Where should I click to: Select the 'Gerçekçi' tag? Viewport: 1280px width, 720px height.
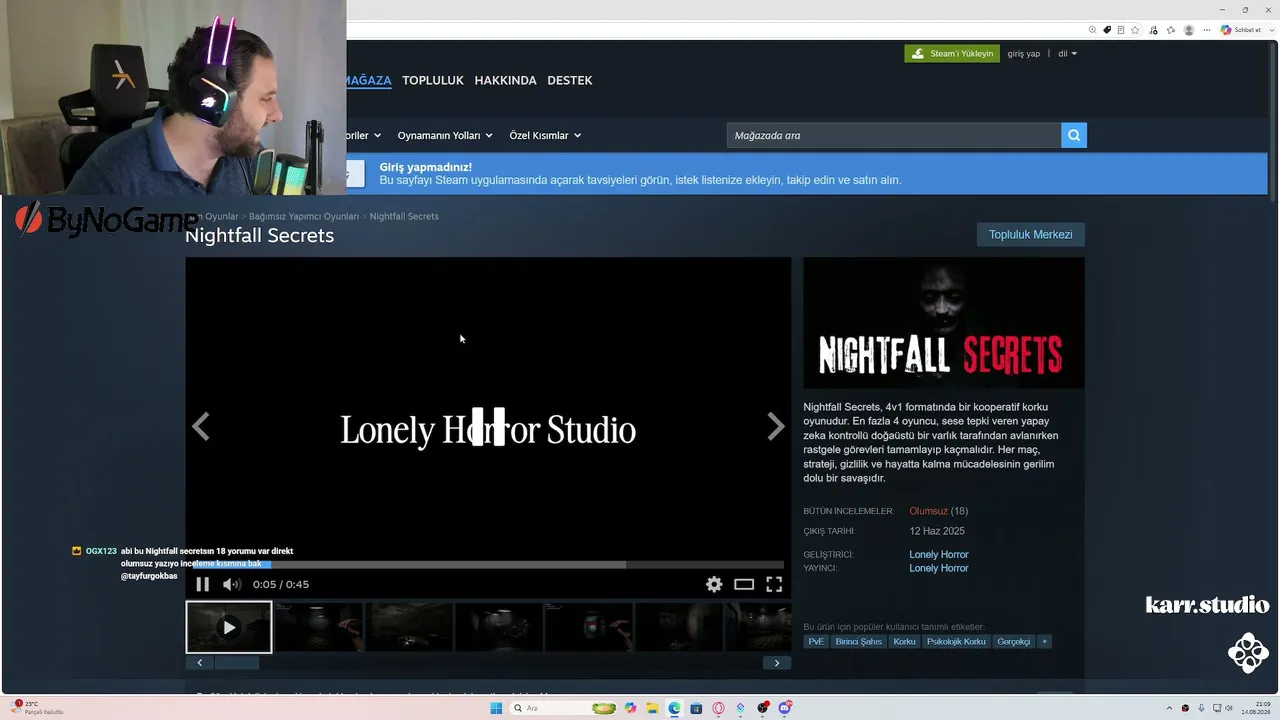1013,641
